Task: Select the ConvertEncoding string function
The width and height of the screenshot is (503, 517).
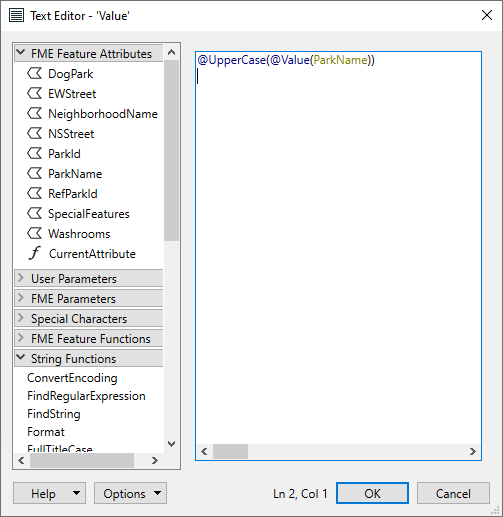Action: pyautogui.click(x=72, y=378)
